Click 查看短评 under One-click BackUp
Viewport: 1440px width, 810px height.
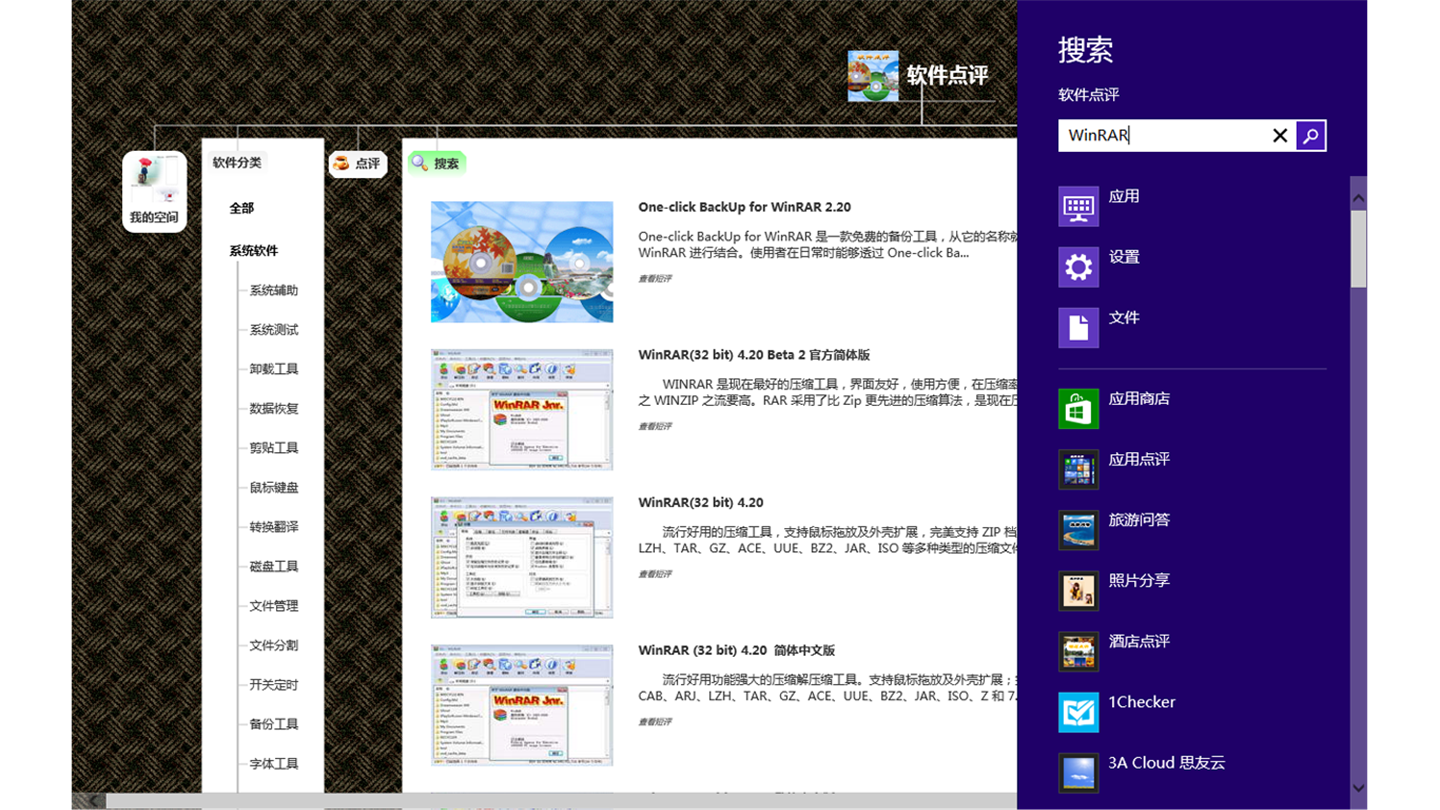pyautogui.click(x=655, y=279)
